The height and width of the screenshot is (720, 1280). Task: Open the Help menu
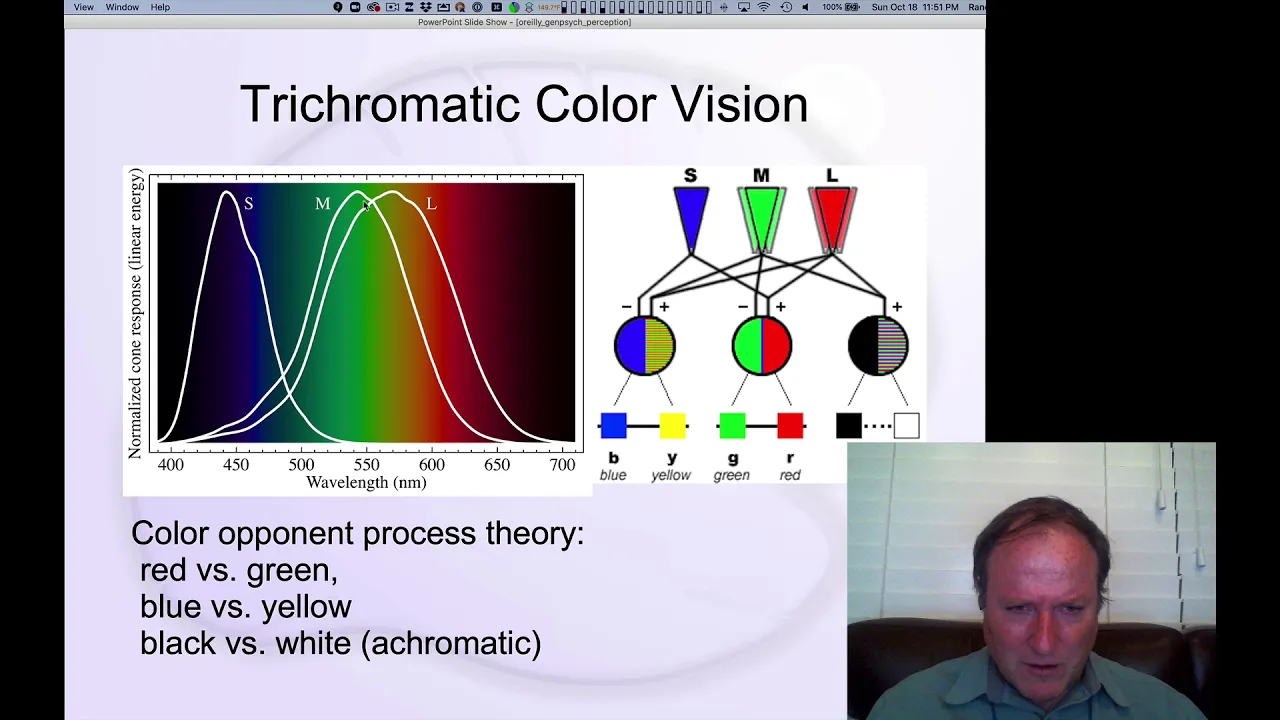pyautogui.click(x=160, y=7)
